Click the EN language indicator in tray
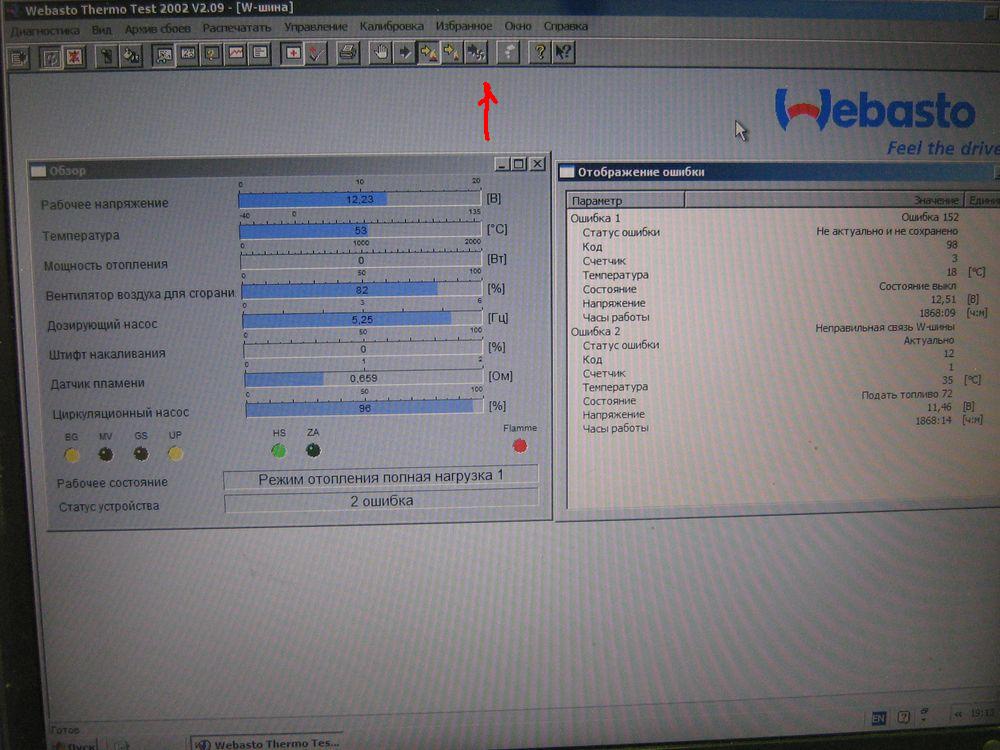This screenshot has width=1000, height=750. (878, 718)
